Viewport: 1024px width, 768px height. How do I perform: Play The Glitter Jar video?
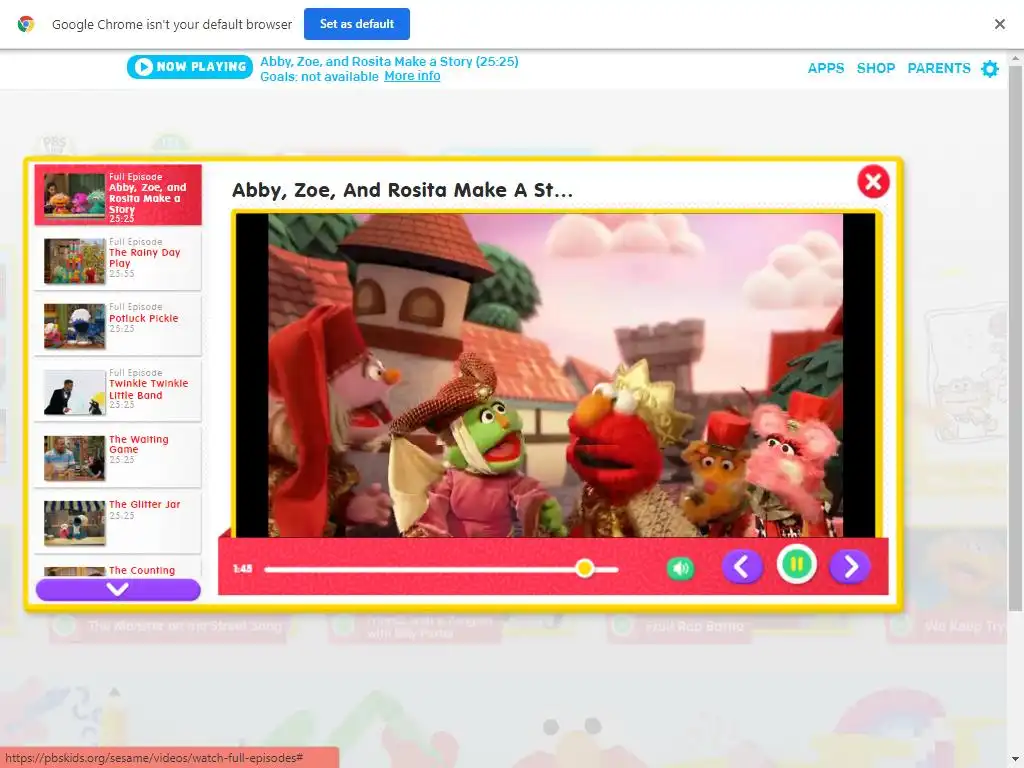tap(118, 522)
